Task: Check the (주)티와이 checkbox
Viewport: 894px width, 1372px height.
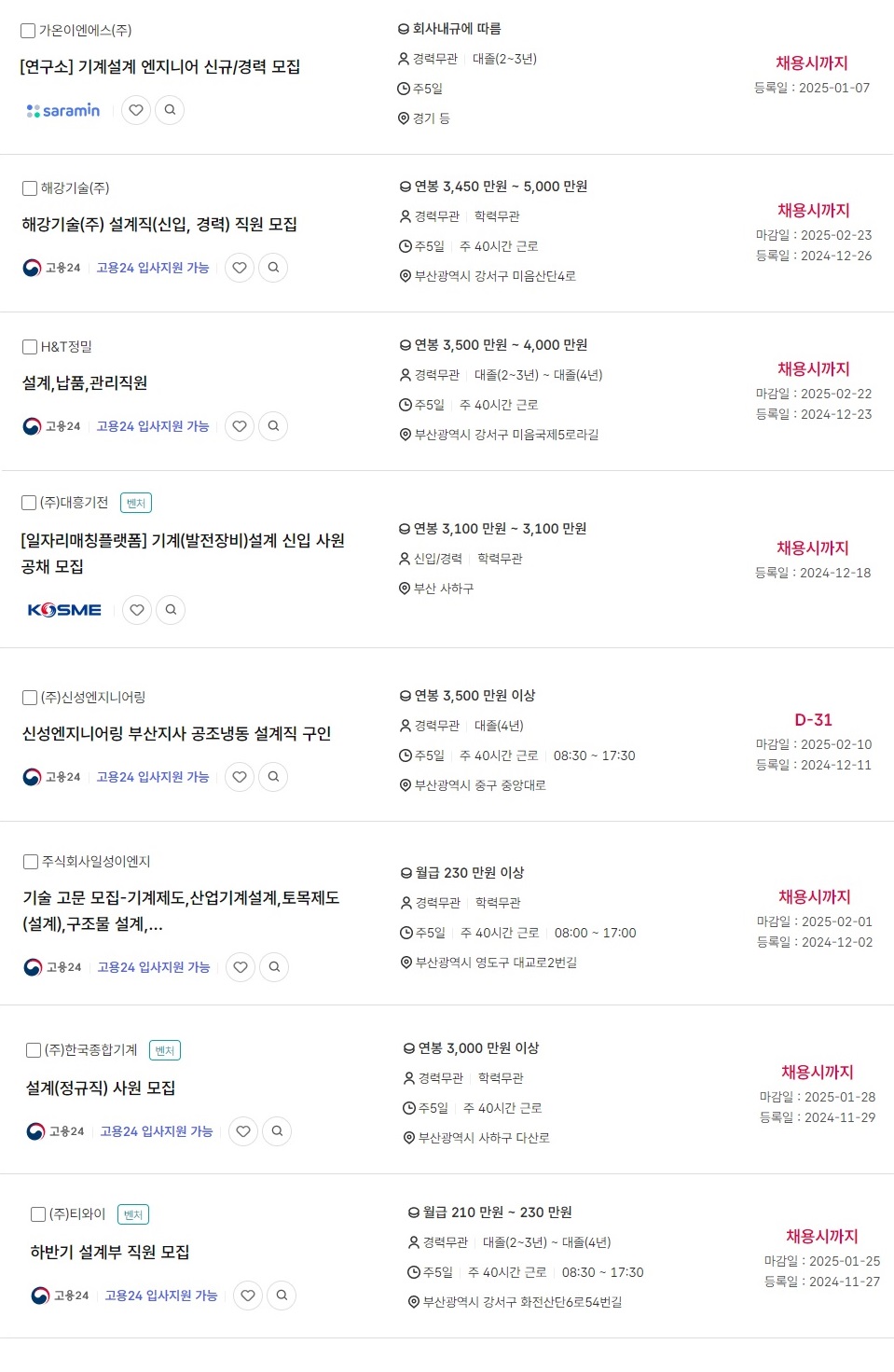Action: click(x=38, y=1214)
